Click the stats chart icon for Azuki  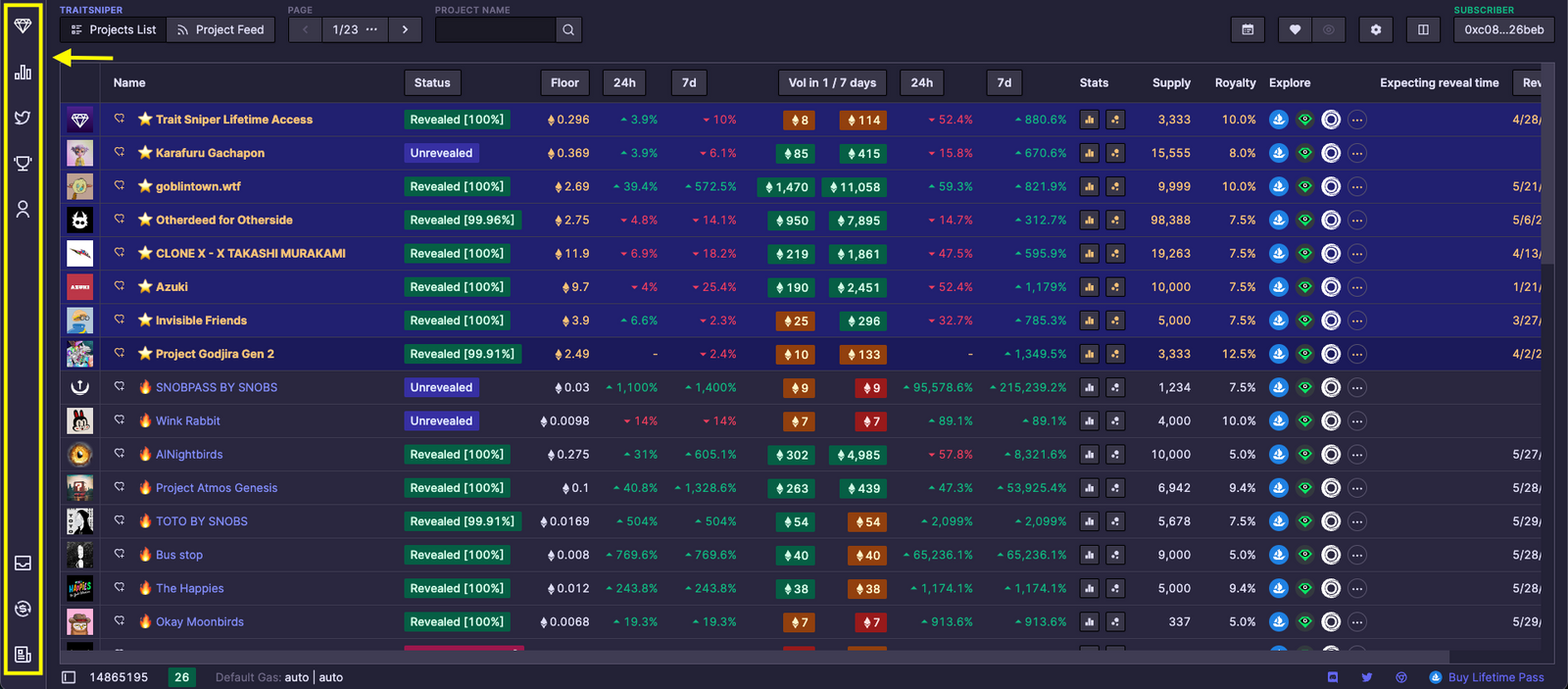(1089, 287)
